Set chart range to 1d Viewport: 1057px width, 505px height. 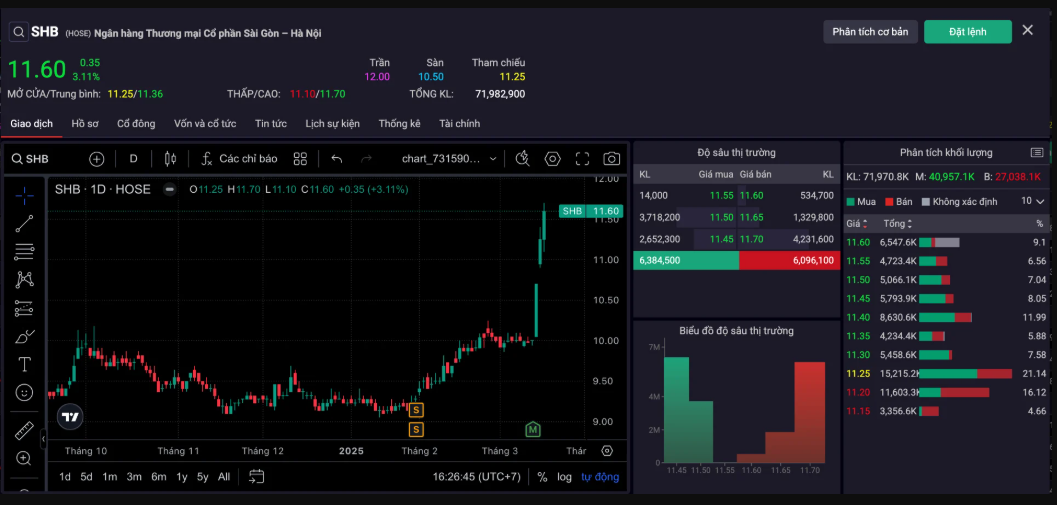coord(65,477)
